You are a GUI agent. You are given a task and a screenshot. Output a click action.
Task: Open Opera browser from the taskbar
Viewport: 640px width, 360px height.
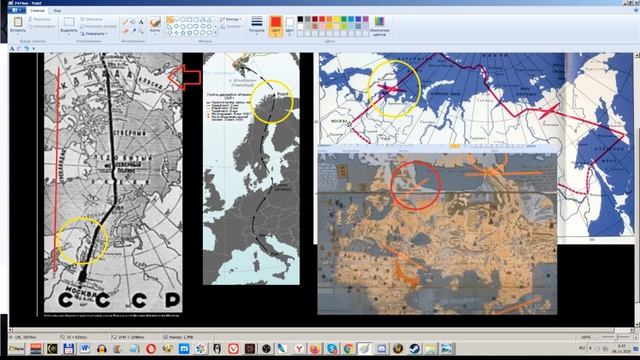click(151, 349)
